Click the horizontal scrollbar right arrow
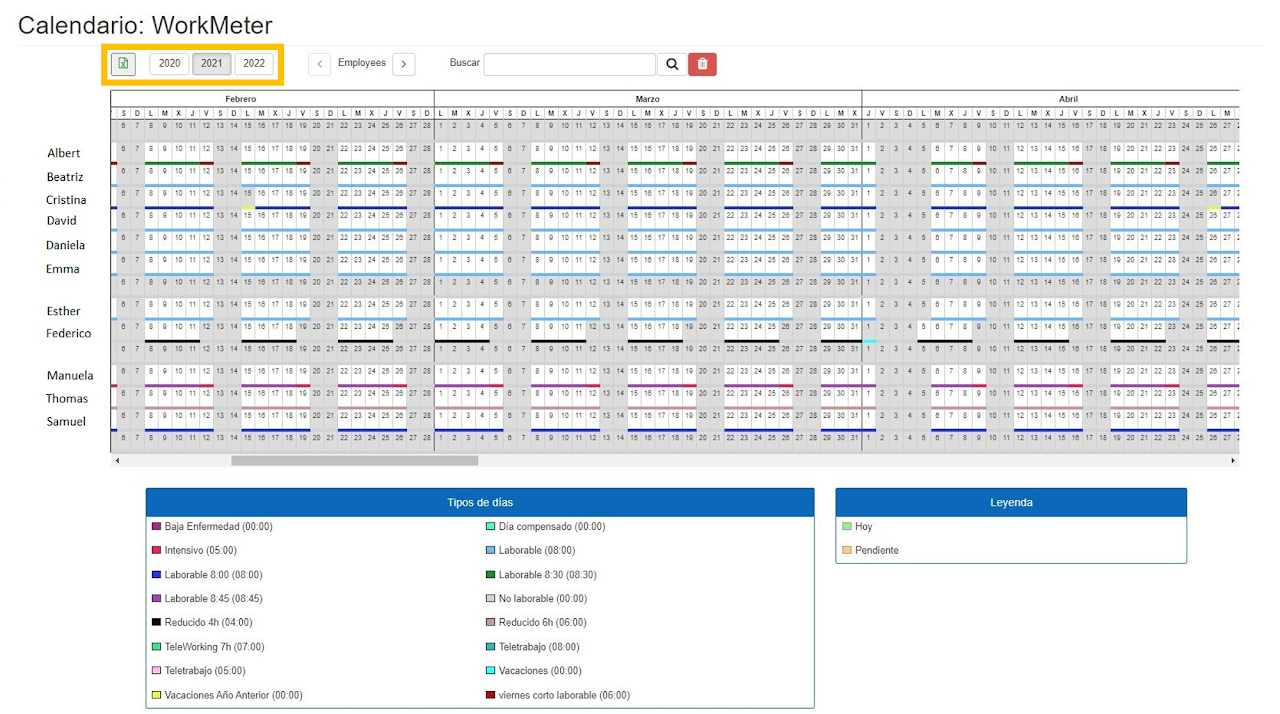1280x714 pixels. pyautogui.click(x=1233, y=461)
